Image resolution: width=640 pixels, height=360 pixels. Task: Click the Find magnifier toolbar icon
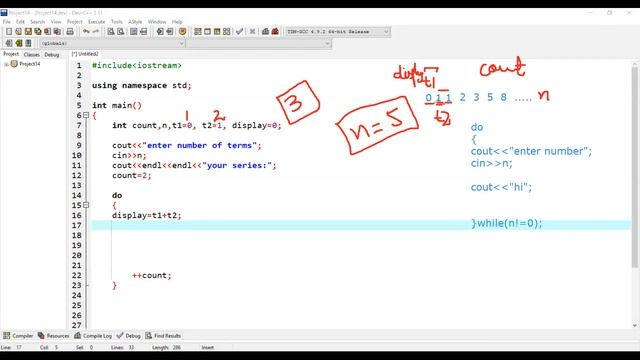pyautogui.click(x=111, y=31)
